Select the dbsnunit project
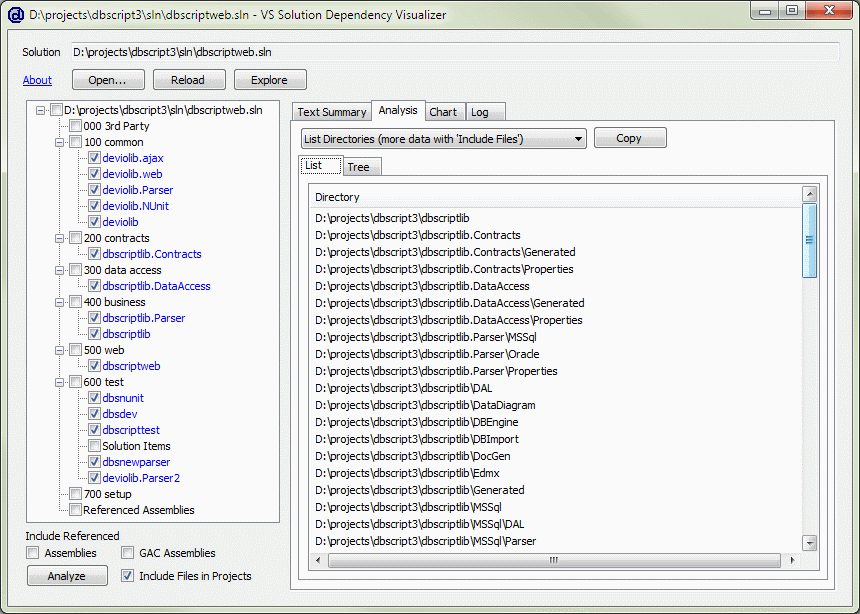 pos(123,398)
